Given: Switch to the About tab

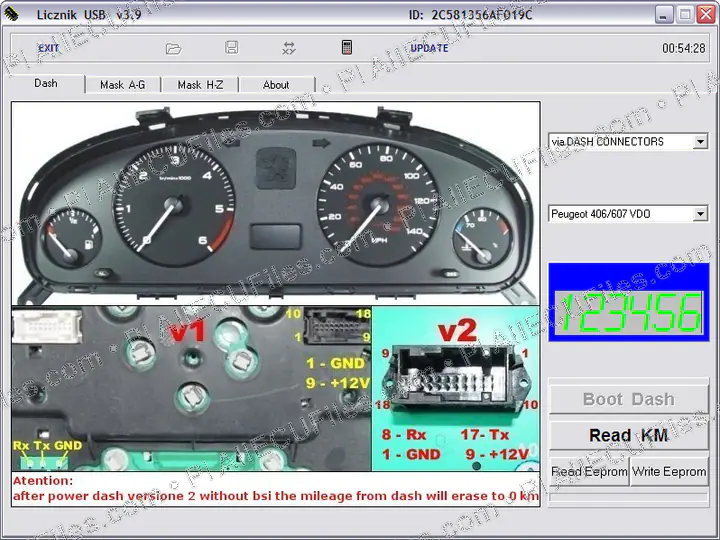Looking at the screenshot, I should 276,85.
